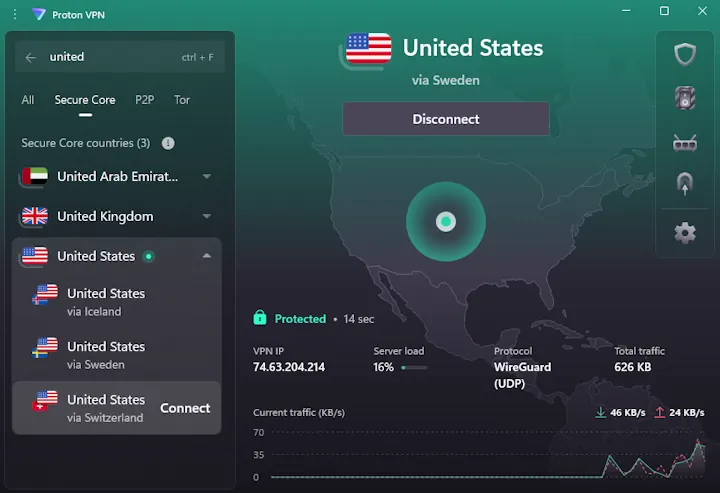This screenshot has height=493, width=720.
Task: Open Secure Core countries info icon
Action: pos(168,143)
